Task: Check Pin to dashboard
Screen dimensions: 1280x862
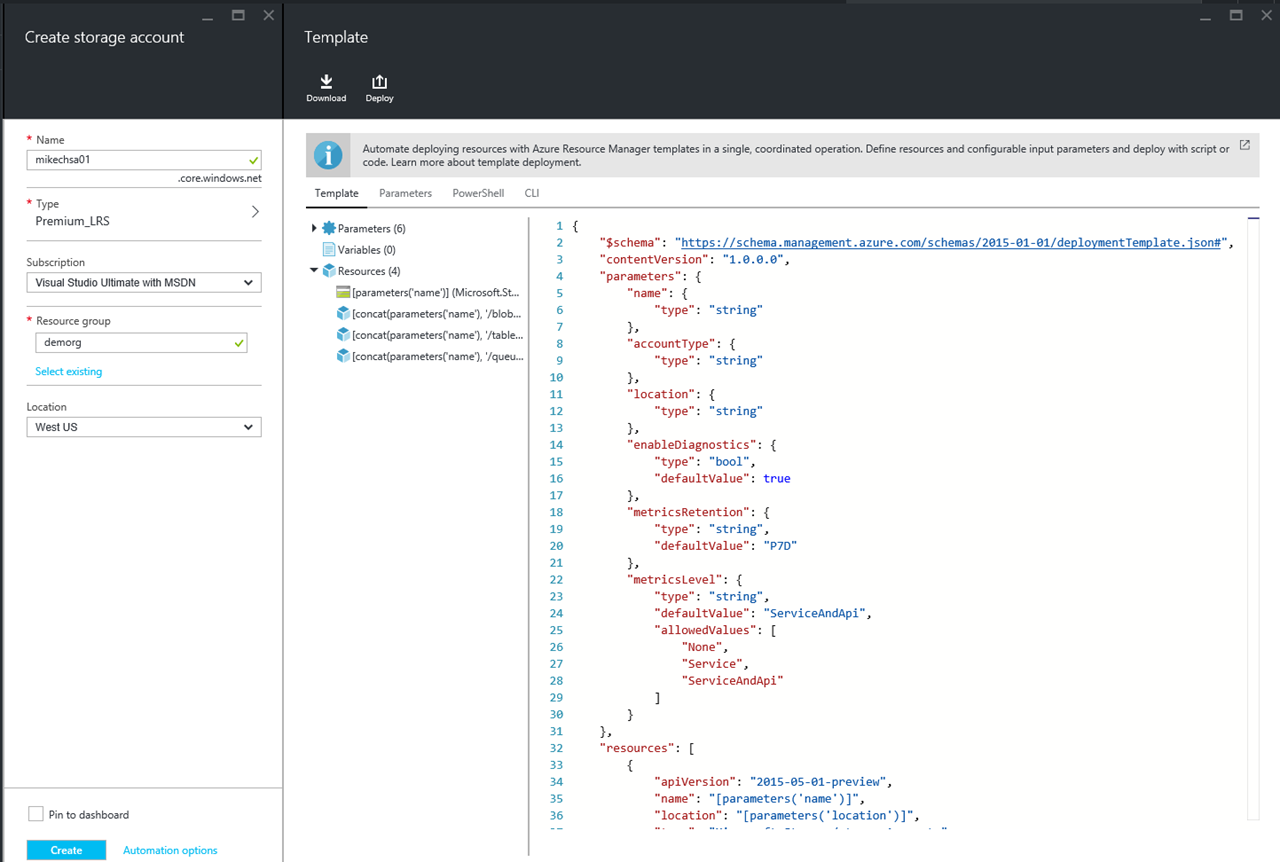Action: click(x=36, y=814)
